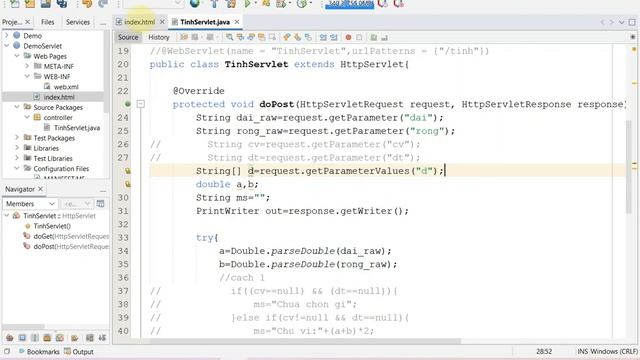Click editor horizontal scrollbar
The height and width of the screenshot is (360, 640).
click(305, 341)
